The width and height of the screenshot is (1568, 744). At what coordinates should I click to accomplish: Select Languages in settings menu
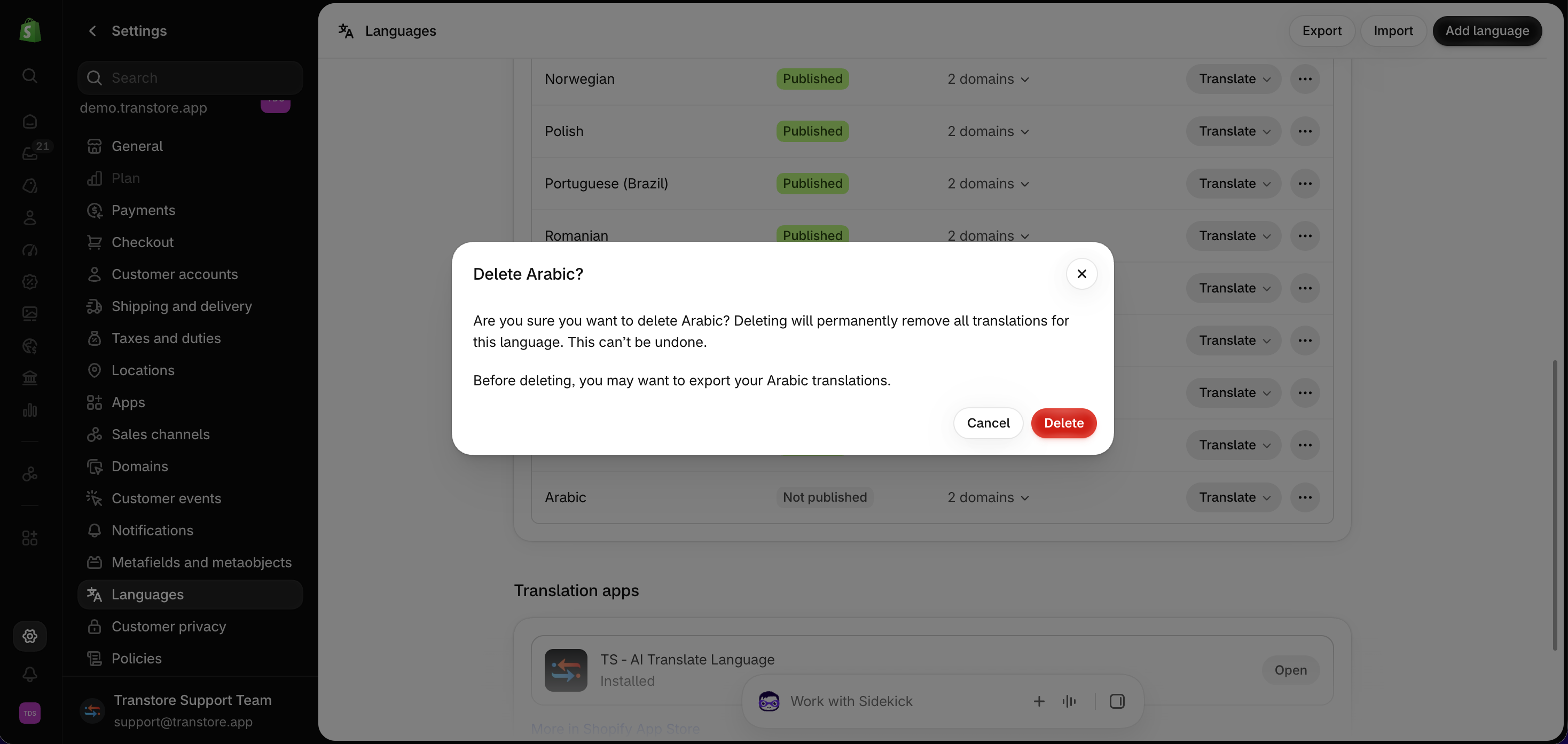coord(190,595)
